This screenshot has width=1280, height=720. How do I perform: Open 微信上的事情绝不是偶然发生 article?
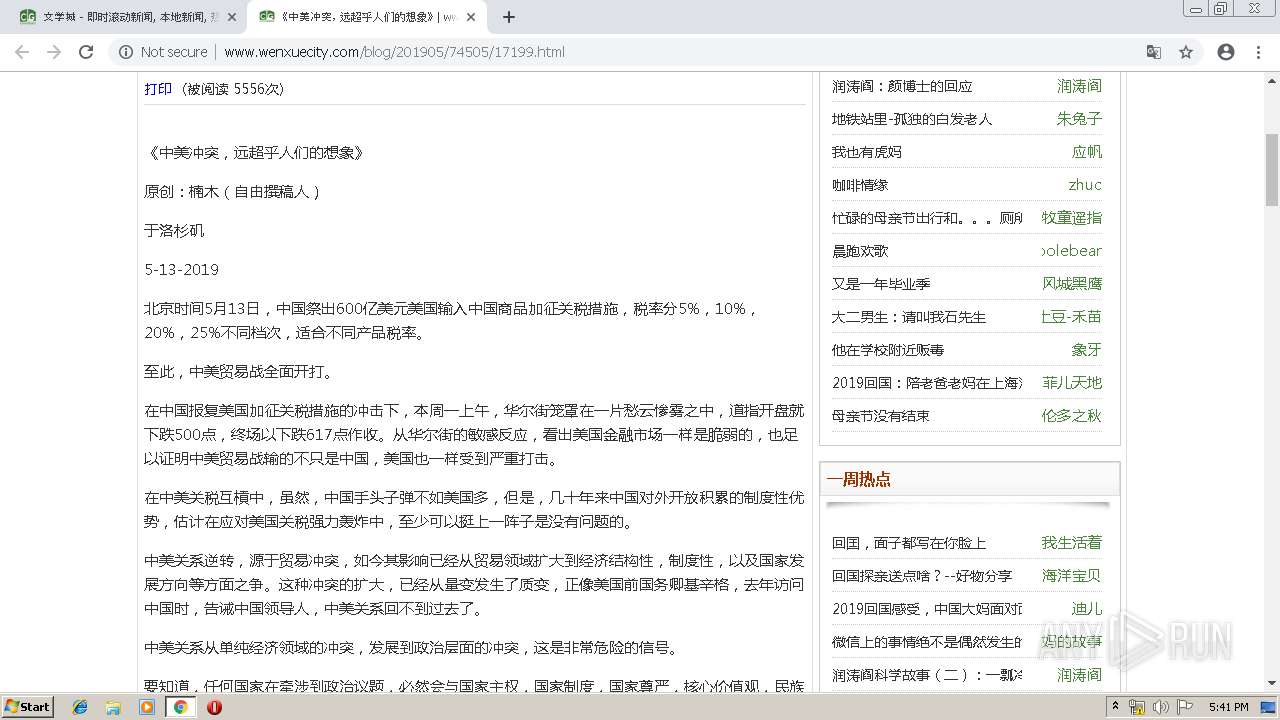(927, 642)
